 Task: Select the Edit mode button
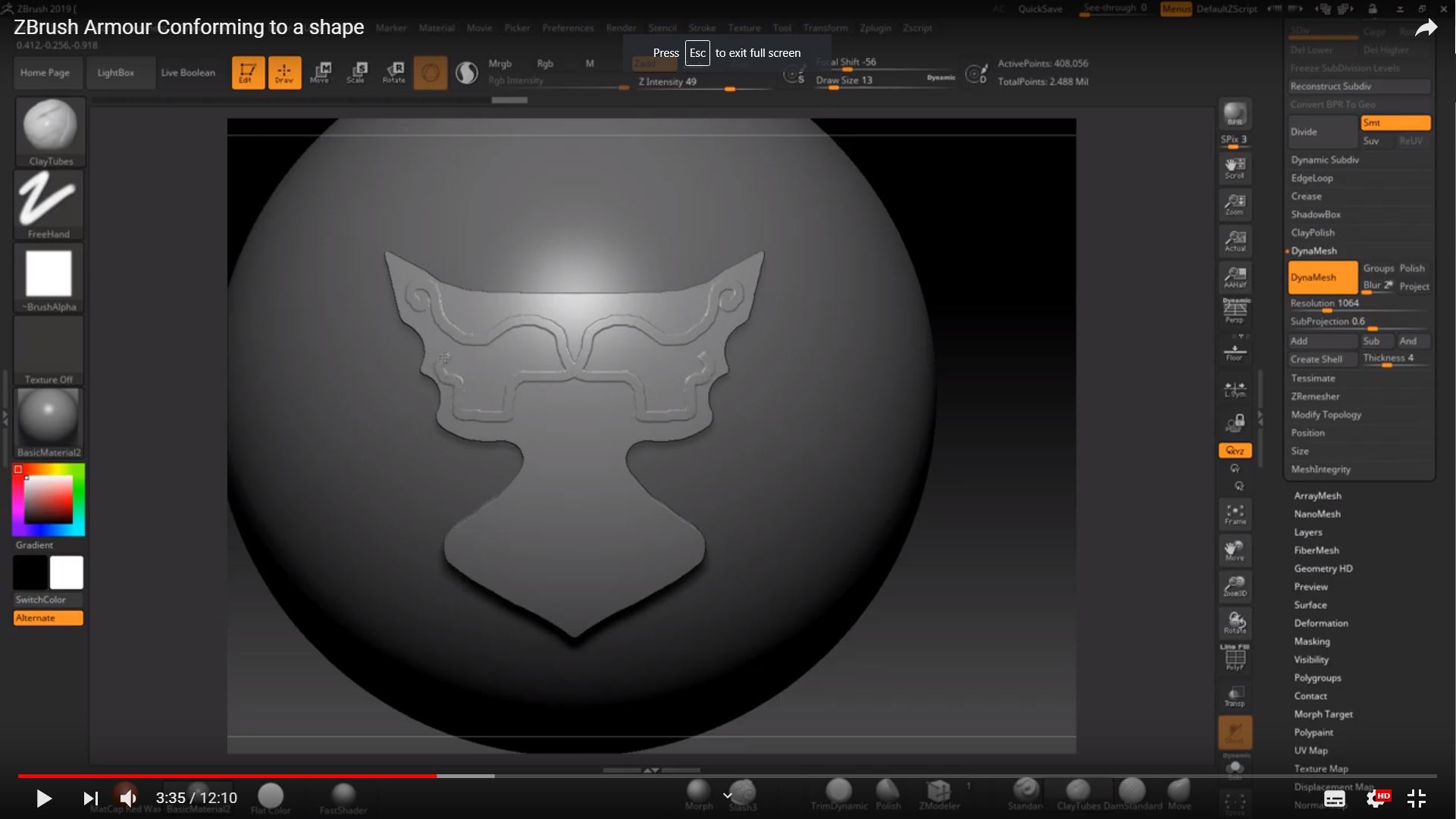248,73
